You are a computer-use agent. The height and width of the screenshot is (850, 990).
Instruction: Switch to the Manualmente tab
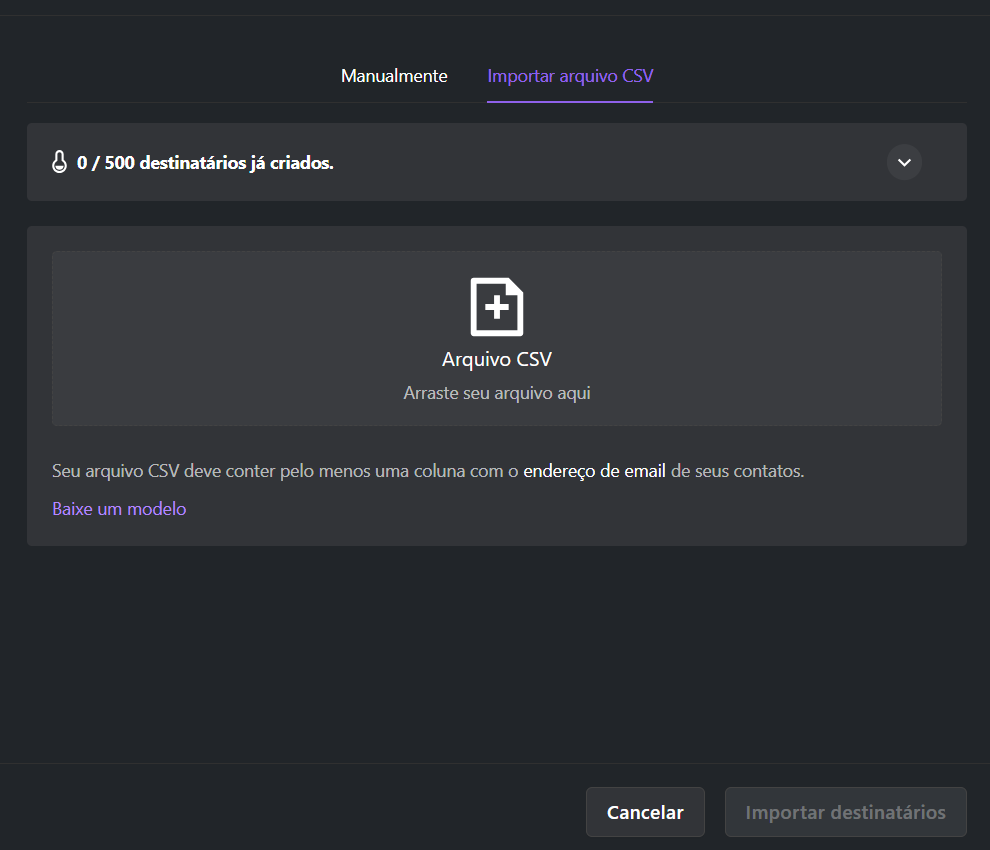[394, 76]
